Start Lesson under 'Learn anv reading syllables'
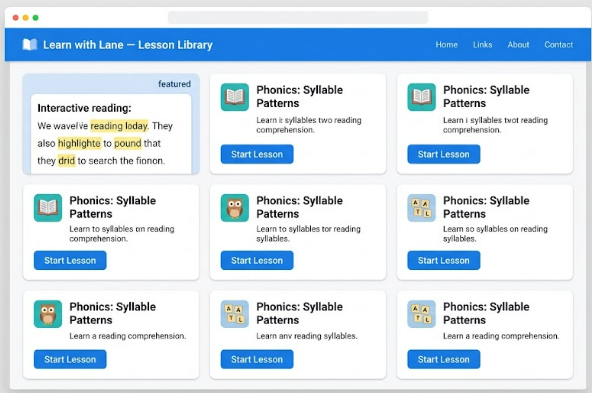Image resolution: width=592 pixels, height=393 pixels. tap(257, 359)
